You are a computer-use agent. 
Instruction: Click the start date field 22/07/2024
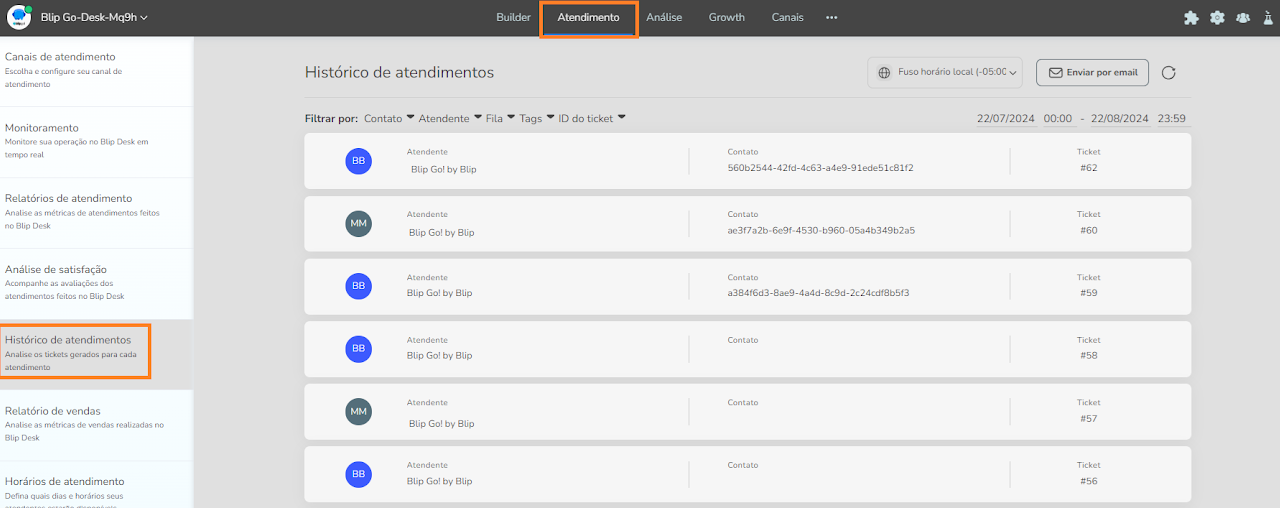(x=1004, y=118)
